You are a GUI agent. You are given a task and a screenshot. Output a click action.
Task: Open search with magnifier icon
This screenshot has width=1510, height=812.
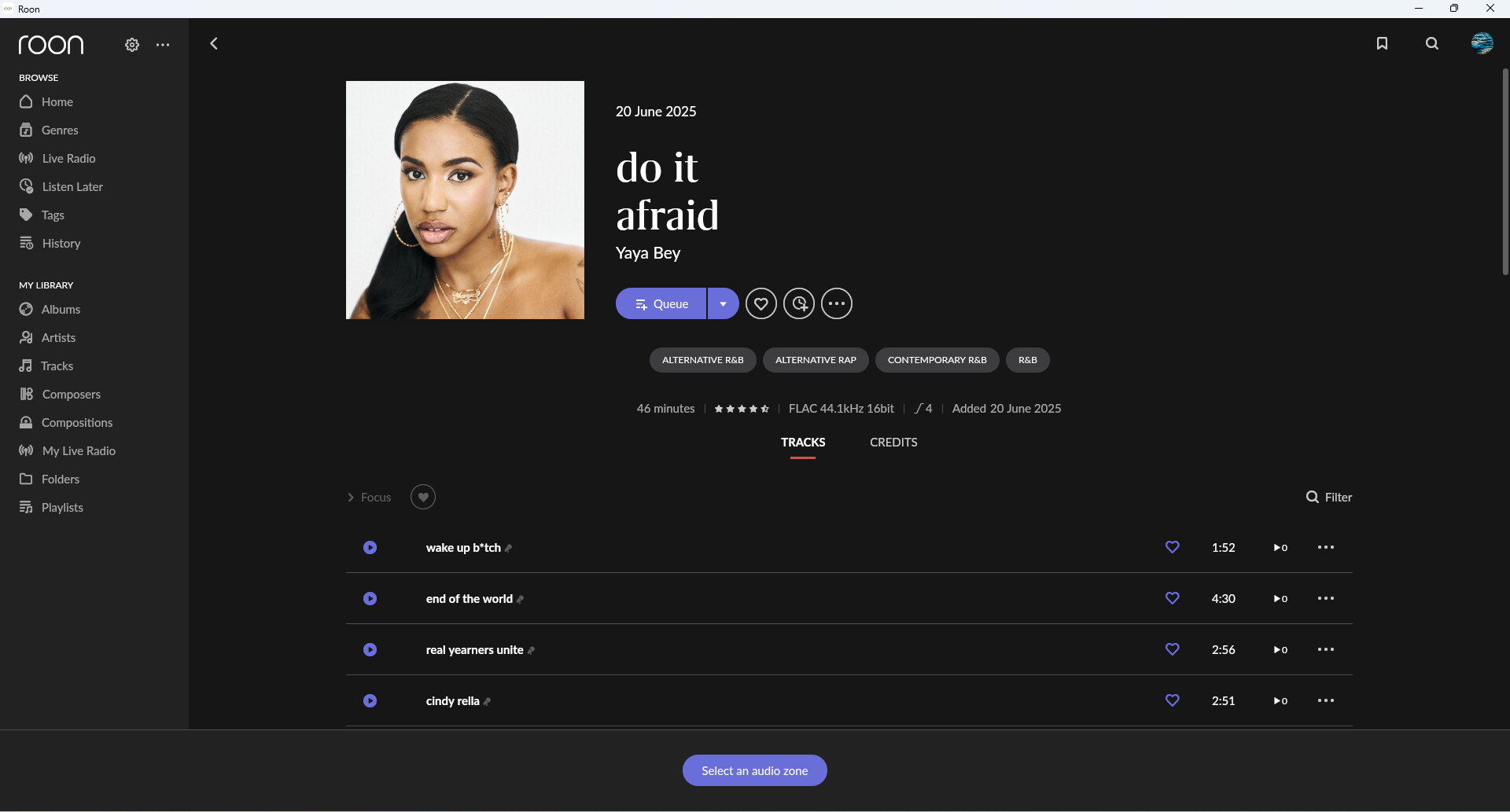1432,44
